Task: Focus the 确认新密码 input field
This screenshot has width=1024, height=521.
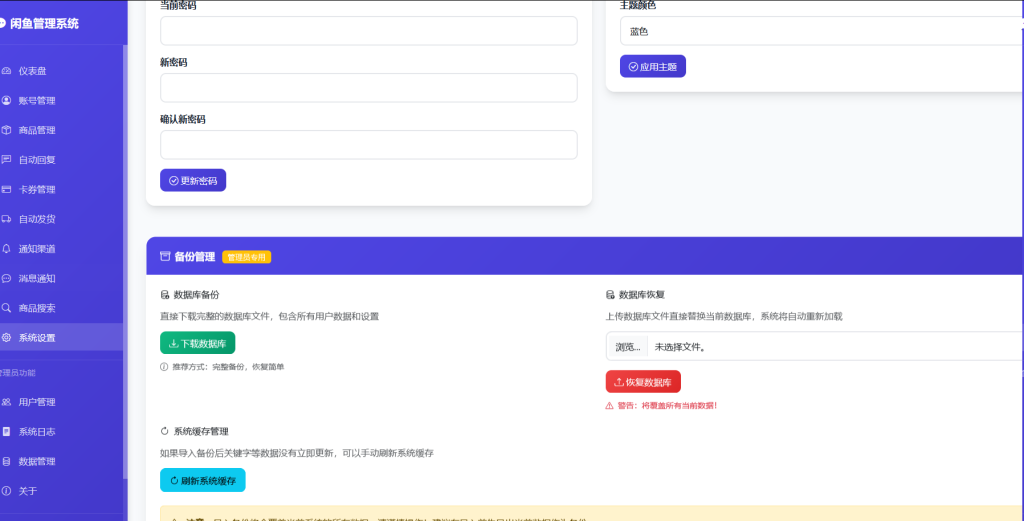Action: (368, 144)
